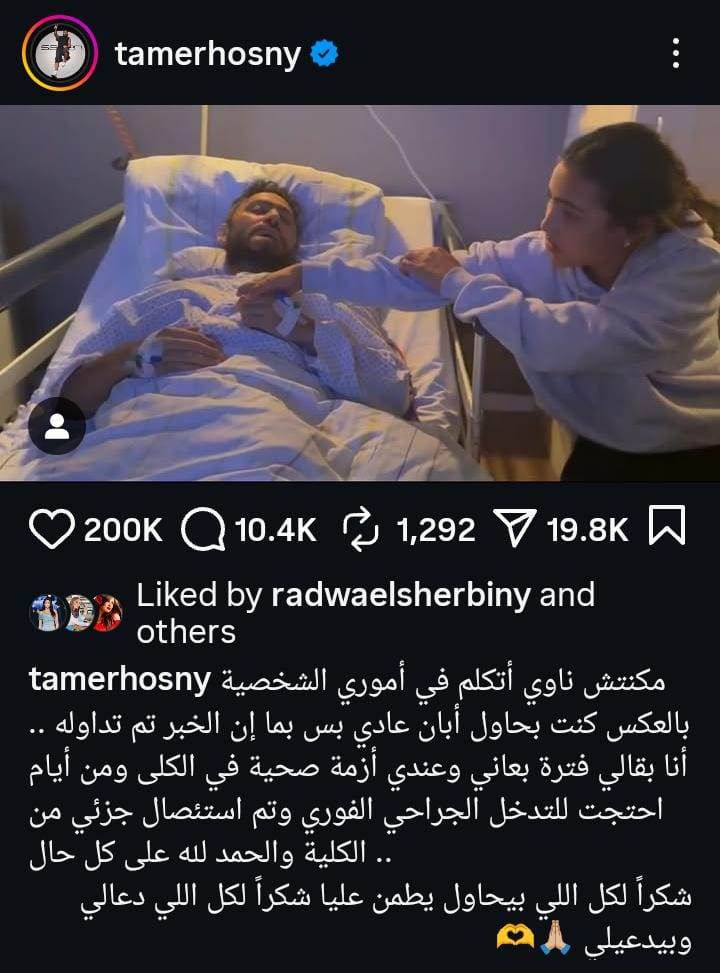Open comments via speech bubble icon

203,529
